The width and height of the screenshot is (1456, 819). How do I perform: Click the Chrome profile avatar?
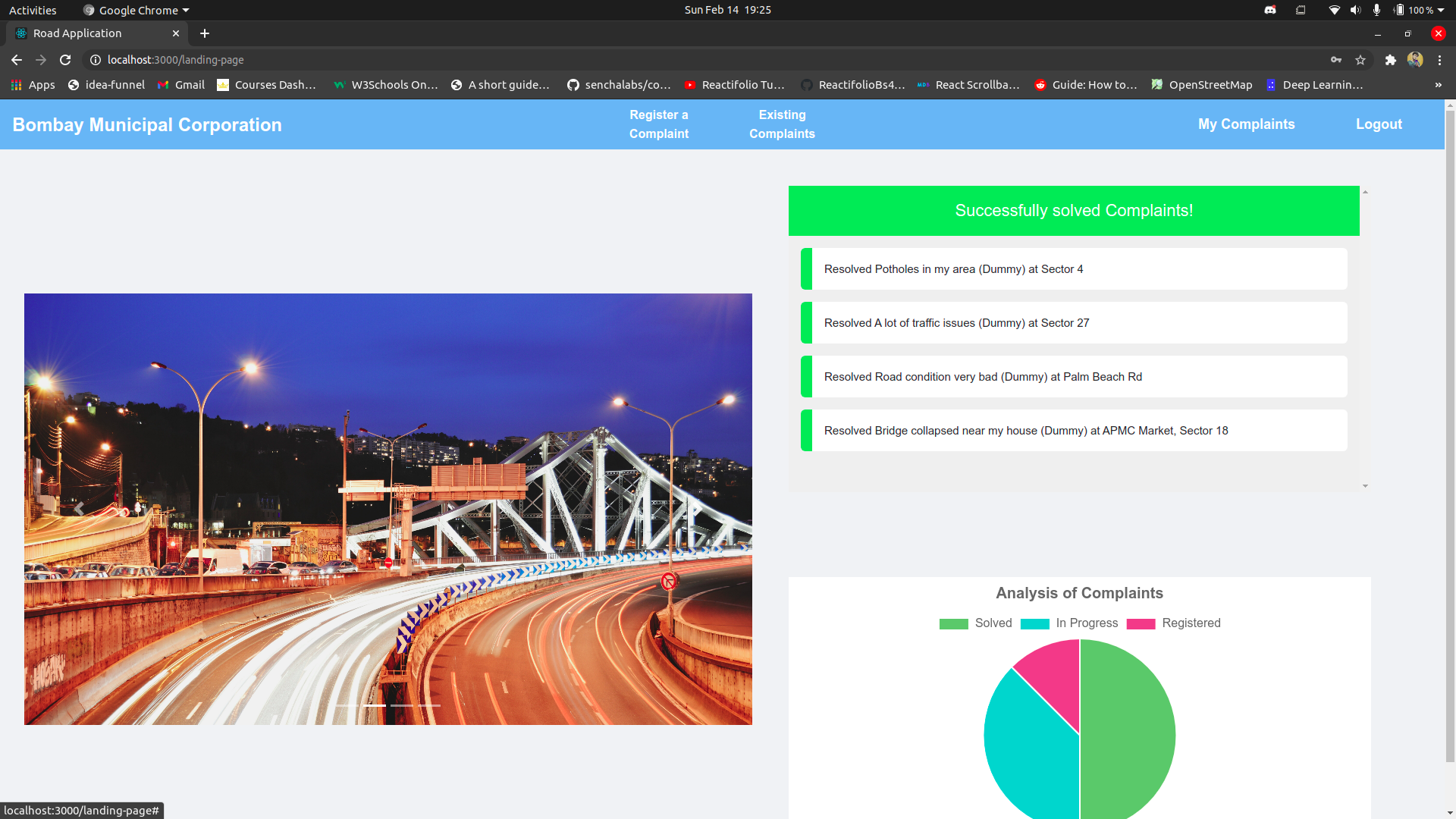1415,60
